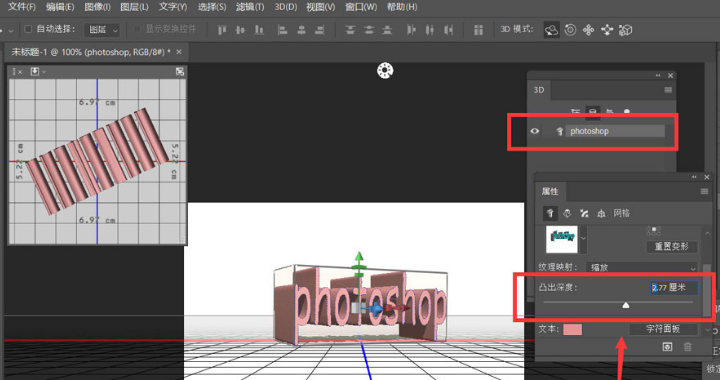Select the 3D panel tab
The width and height of the screenshot is (720, 380).
click(539, 90)
